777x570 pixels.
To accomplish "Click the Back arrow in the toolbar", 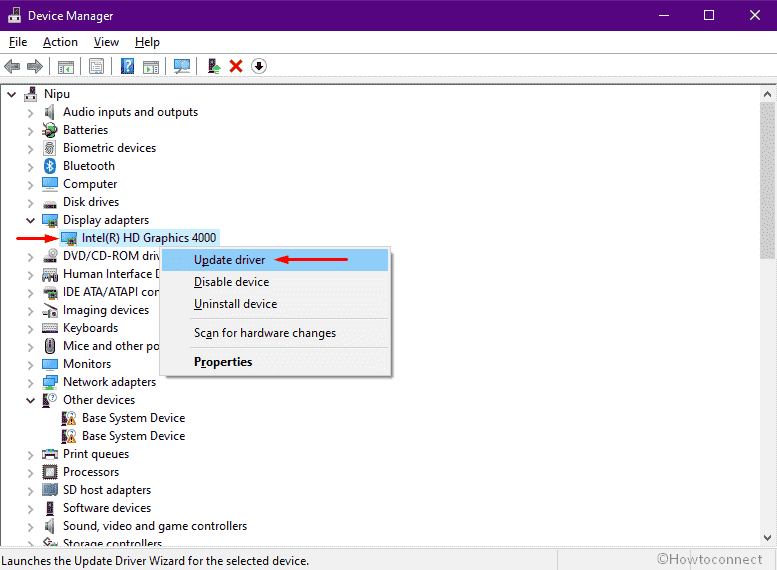I will tap(12, 66).
